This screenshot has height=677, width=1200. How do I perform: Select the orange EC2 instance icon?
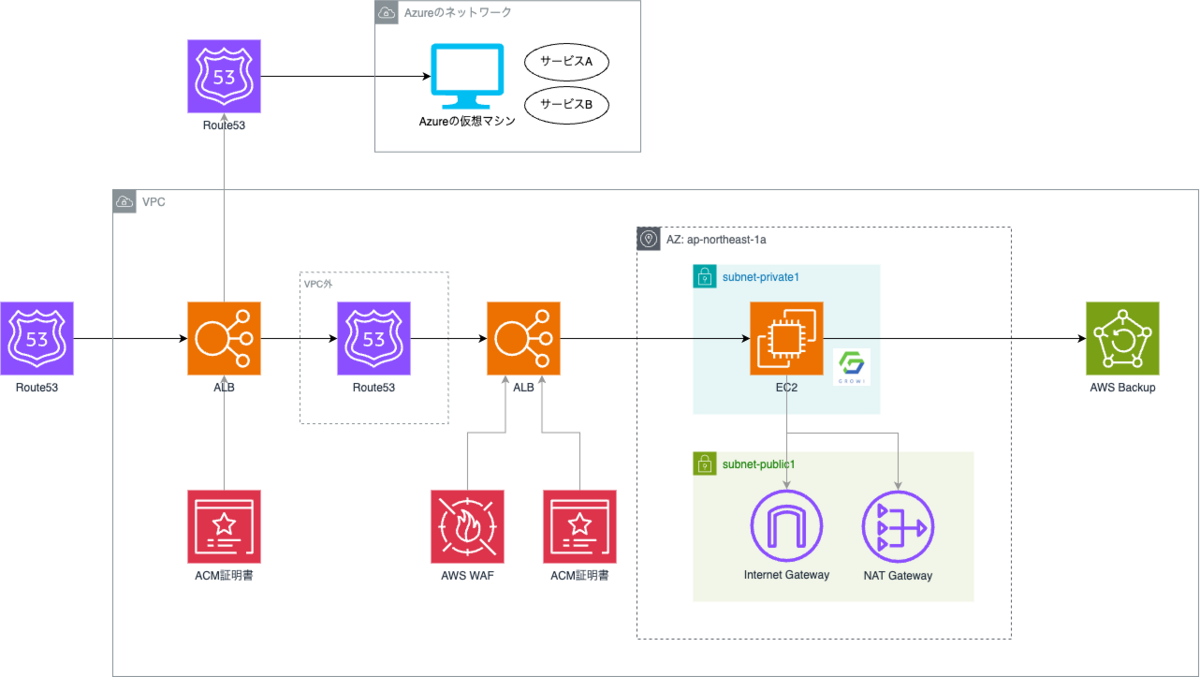(787, 338)
